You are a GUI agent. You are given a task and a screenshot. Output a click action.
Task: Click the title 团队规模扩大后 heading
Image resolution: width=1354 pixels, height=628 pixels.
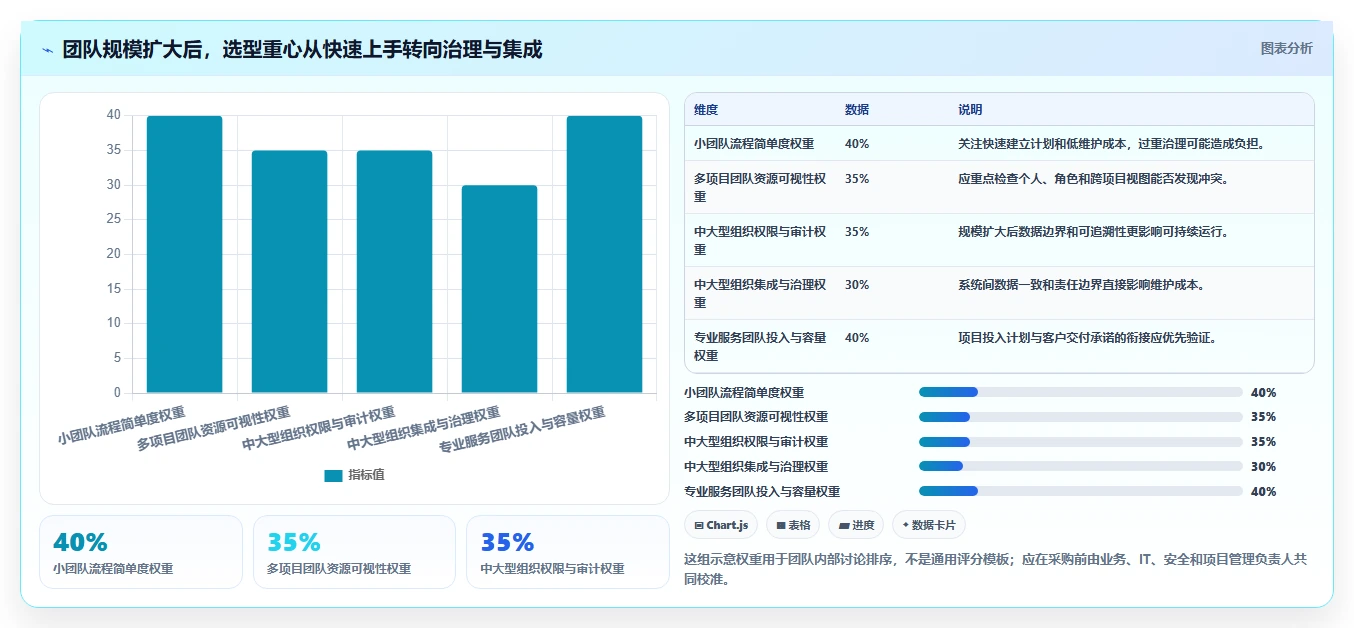[303, 50]
